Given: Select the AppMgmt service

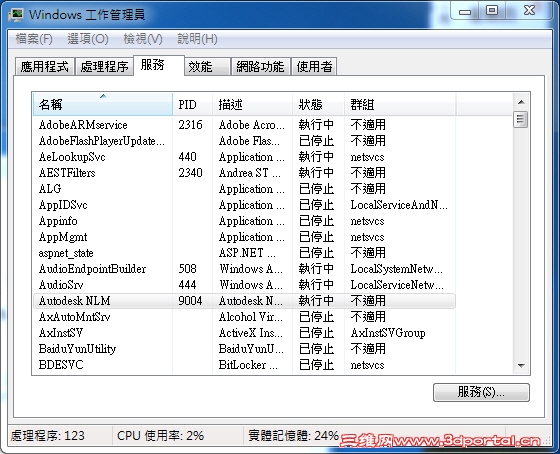Looking at the screenshot, I should [244, 237].
